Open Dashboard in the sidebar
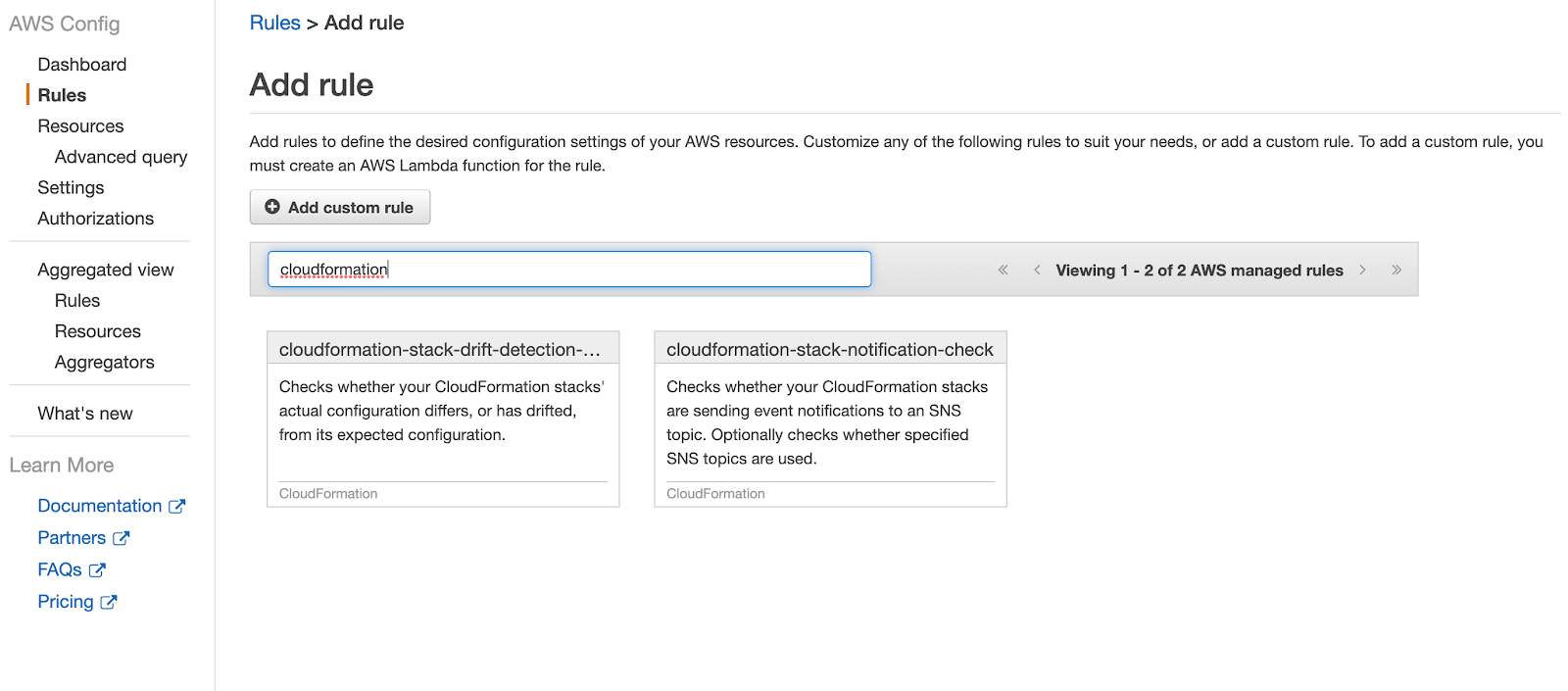 coord(82,65)
